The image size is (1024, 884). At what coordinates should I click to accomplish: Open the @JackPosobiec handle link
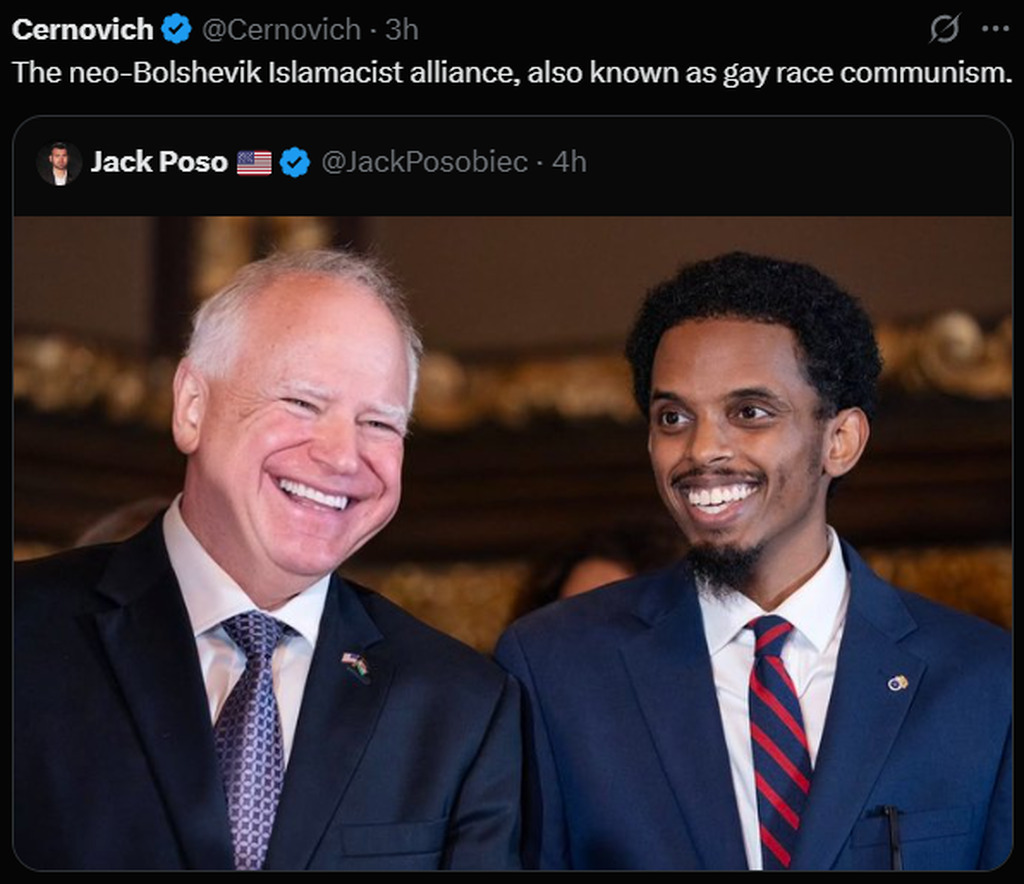point(424,162)
